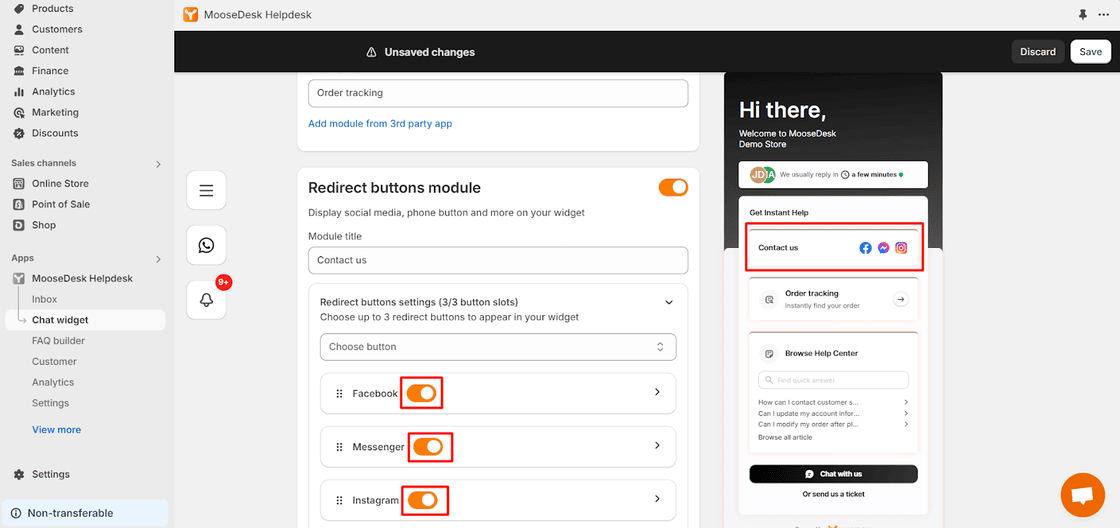Screen dimensions: 1120x528
Task: Click the MooseDesk logo in the top bar
Action: point(190,14)
